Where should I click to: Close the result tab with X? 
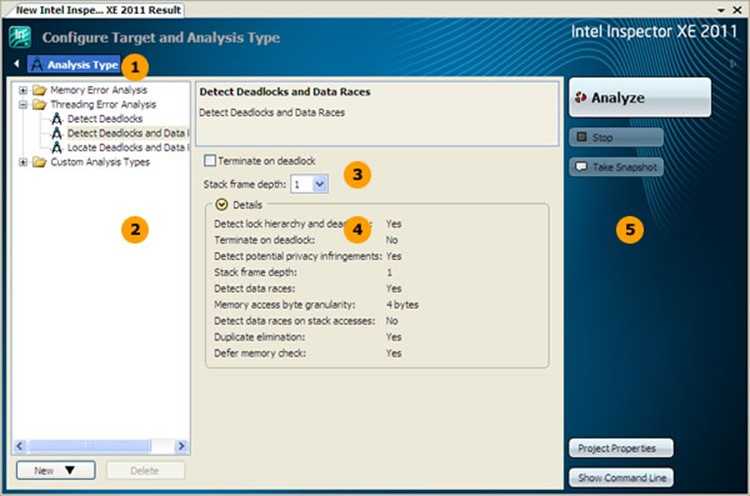pos(737,10)
